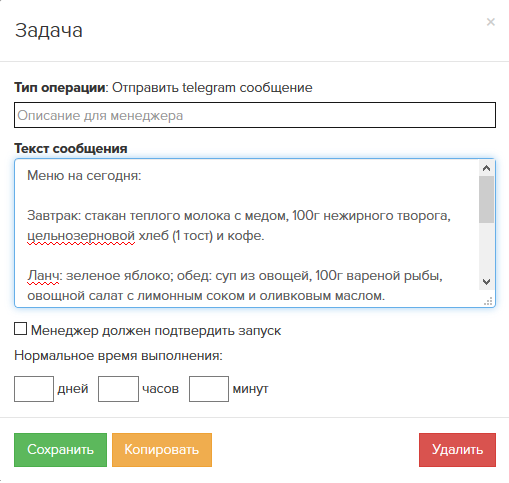509x483 pixels.
Task: Click scrollbar track below the thumb
Action: point(486,248)
